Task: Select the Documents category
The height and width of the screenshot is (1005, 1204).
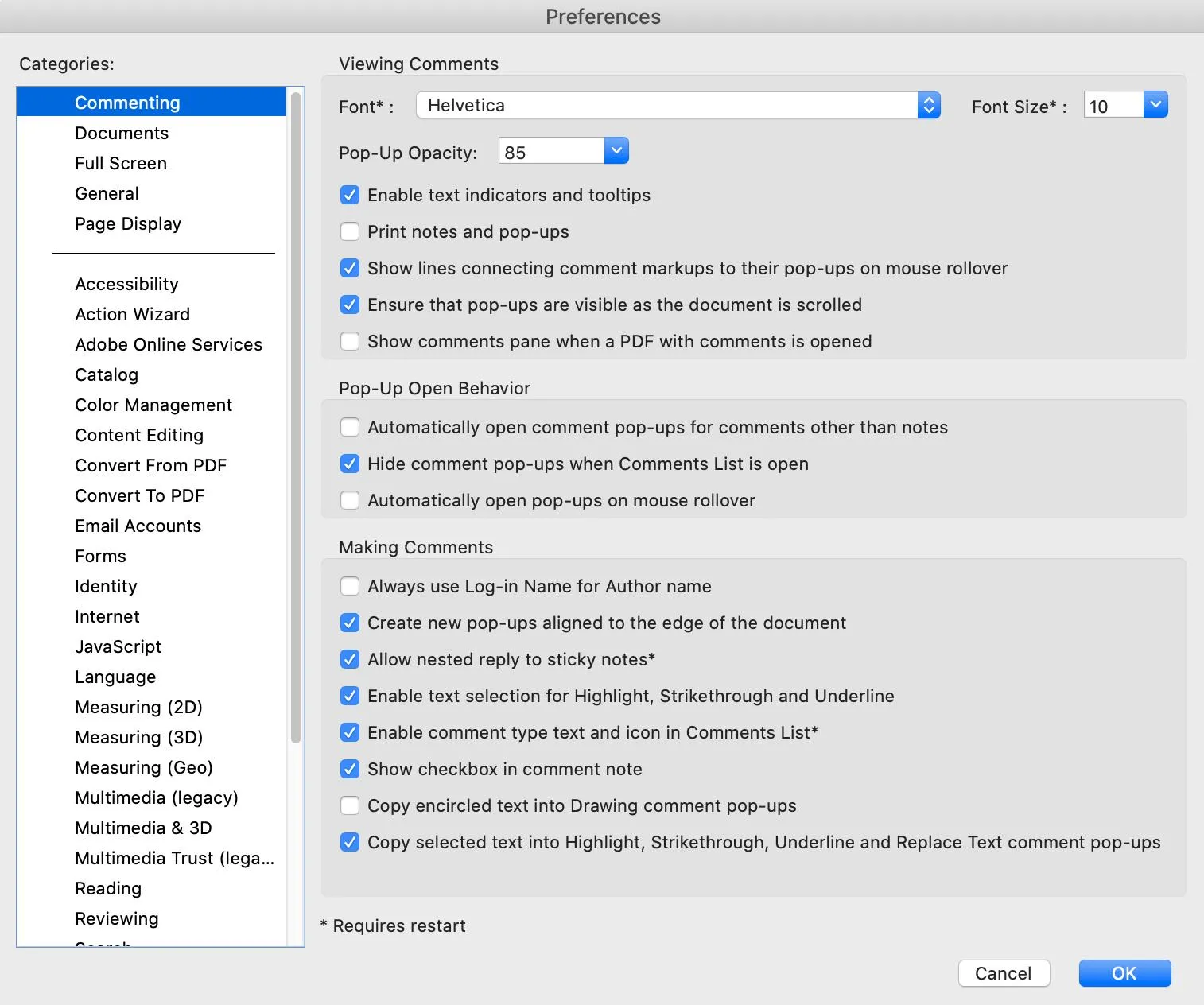Action: [x=121, y=133]
